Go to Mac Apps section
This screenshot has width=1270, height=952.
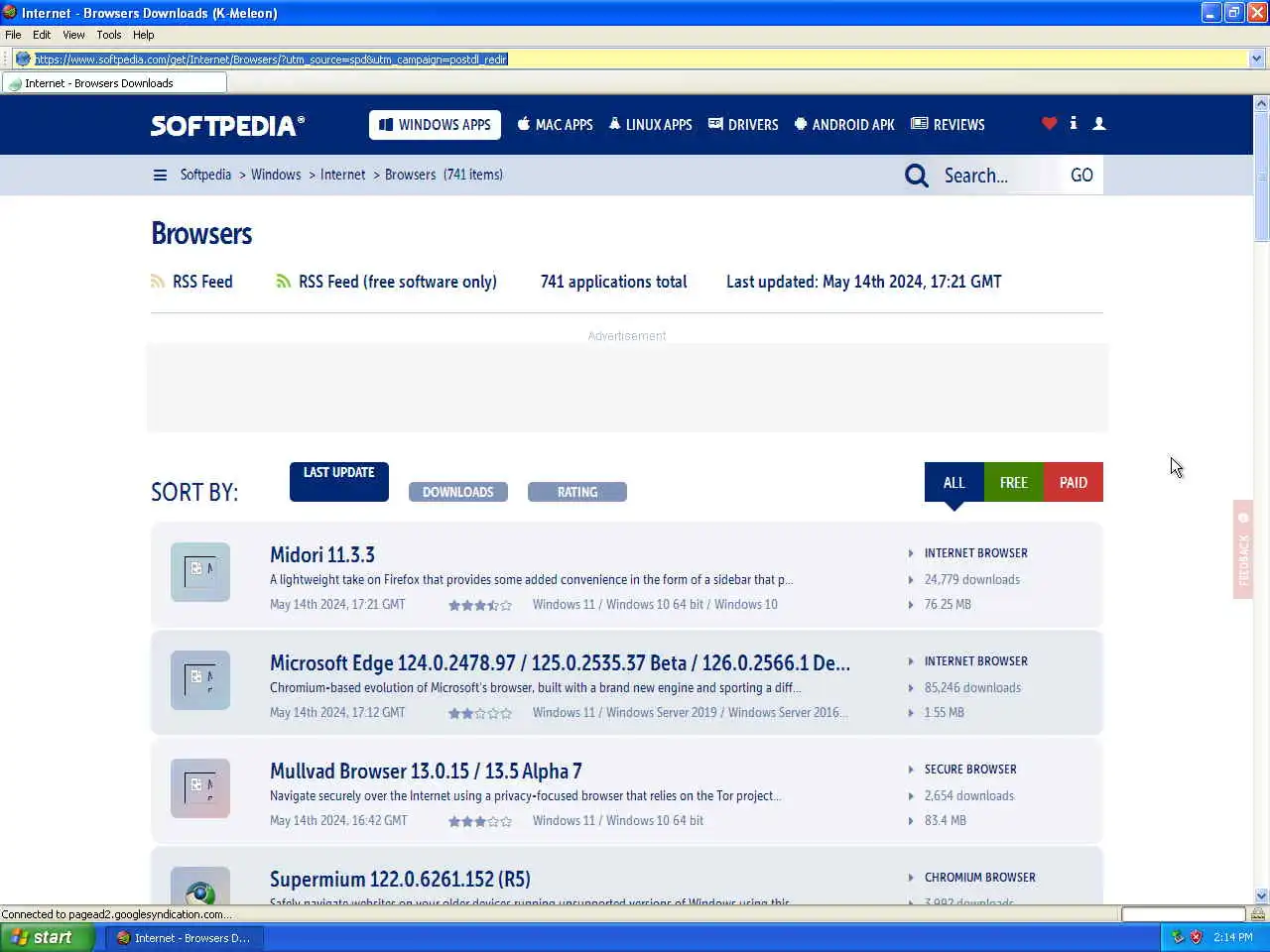tap(555, 125)
